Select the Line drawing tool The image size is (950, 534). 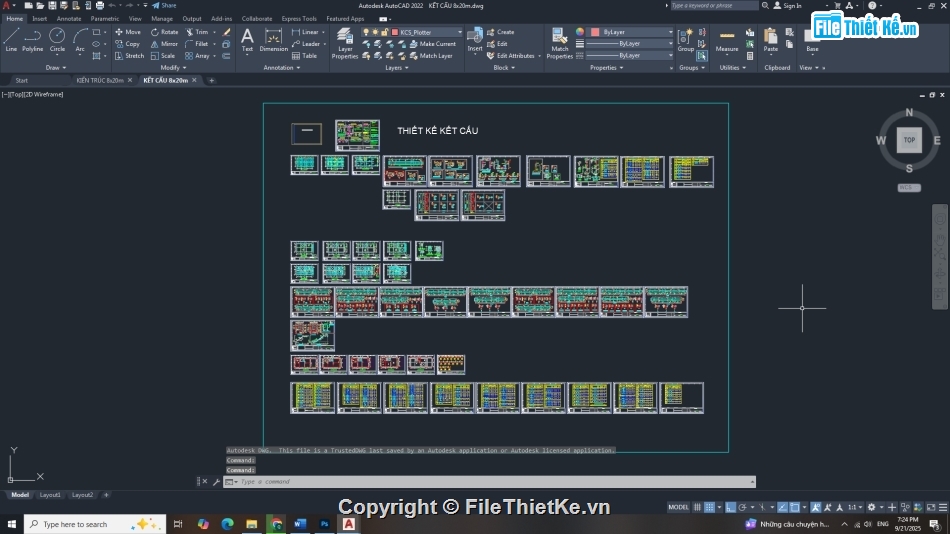tap(11, 38)
